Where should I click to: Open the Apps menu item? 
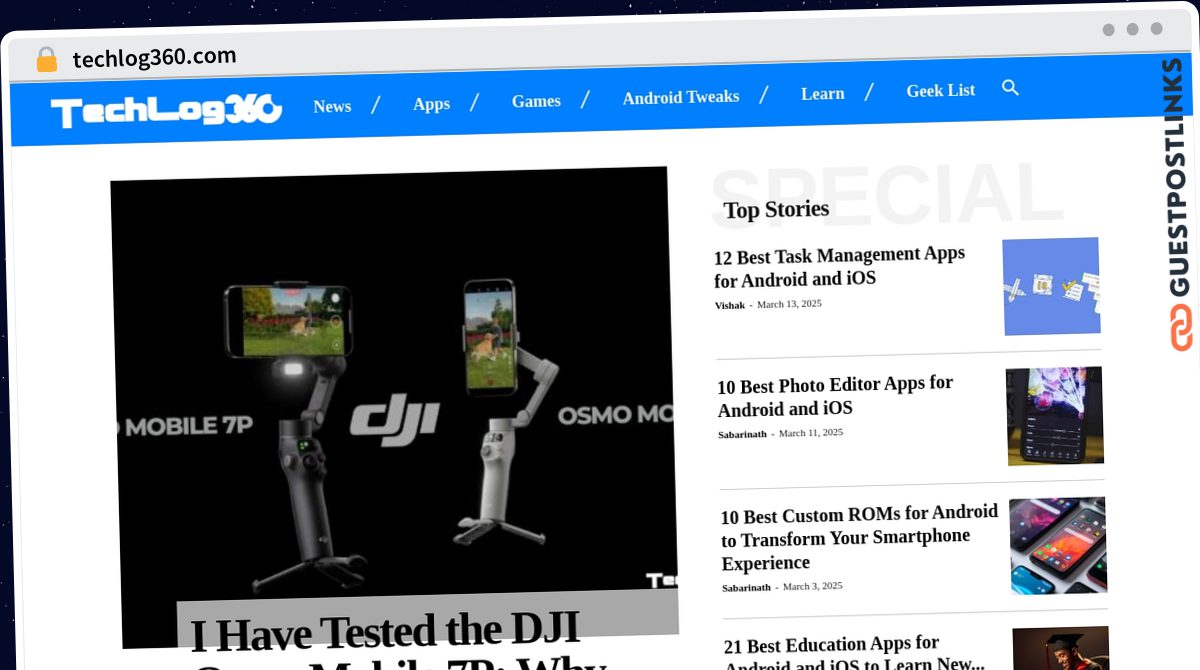pyautogui.click(x=431, y=103)
